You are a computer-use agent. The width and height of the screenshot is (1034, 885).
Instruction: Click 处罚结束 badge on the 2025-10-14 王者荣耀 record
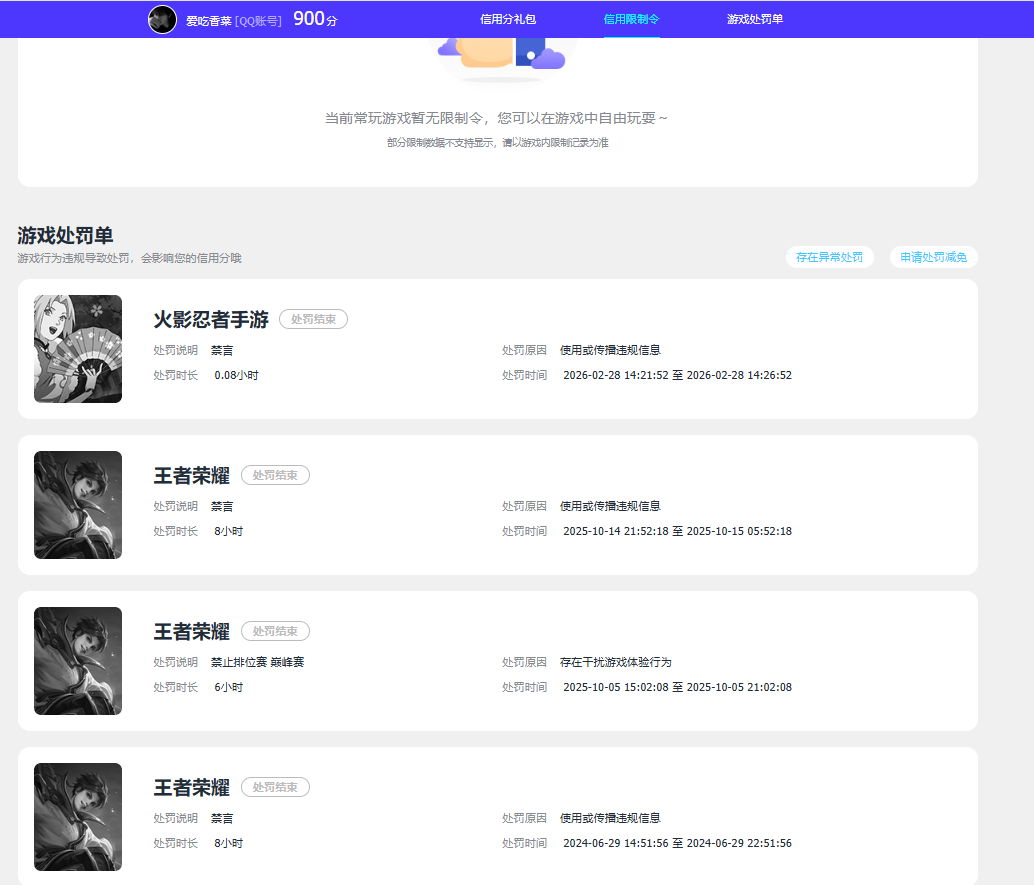pos(275,475)
